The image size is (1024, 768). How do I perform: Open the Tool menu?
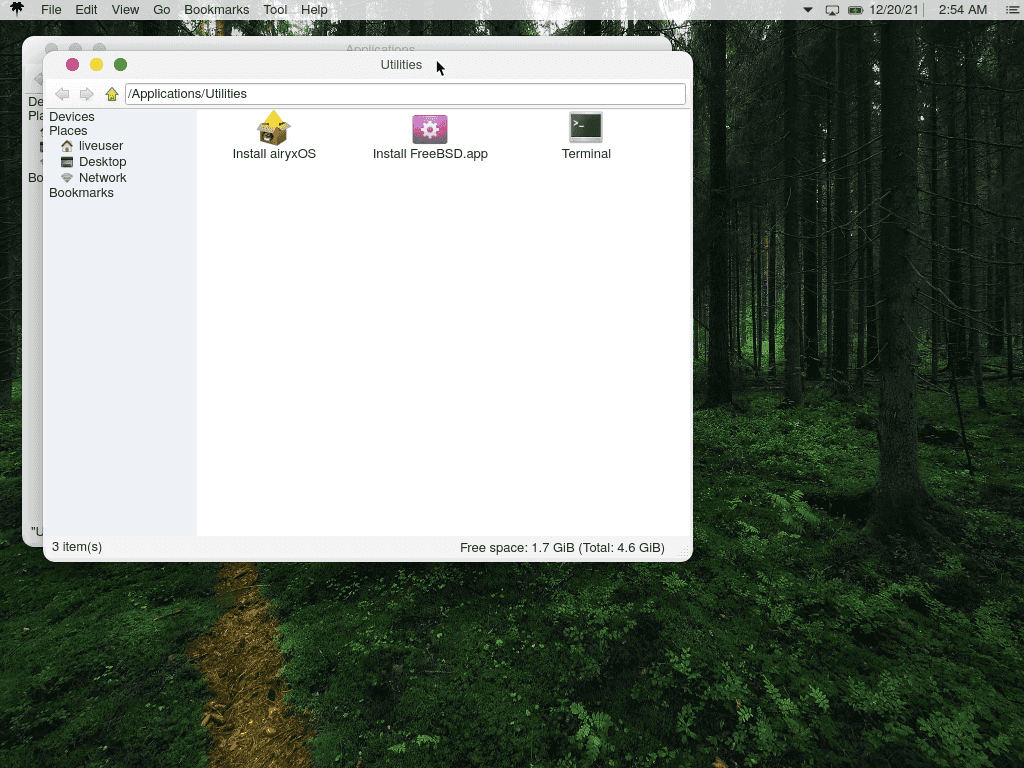click(x=275, y=9)
